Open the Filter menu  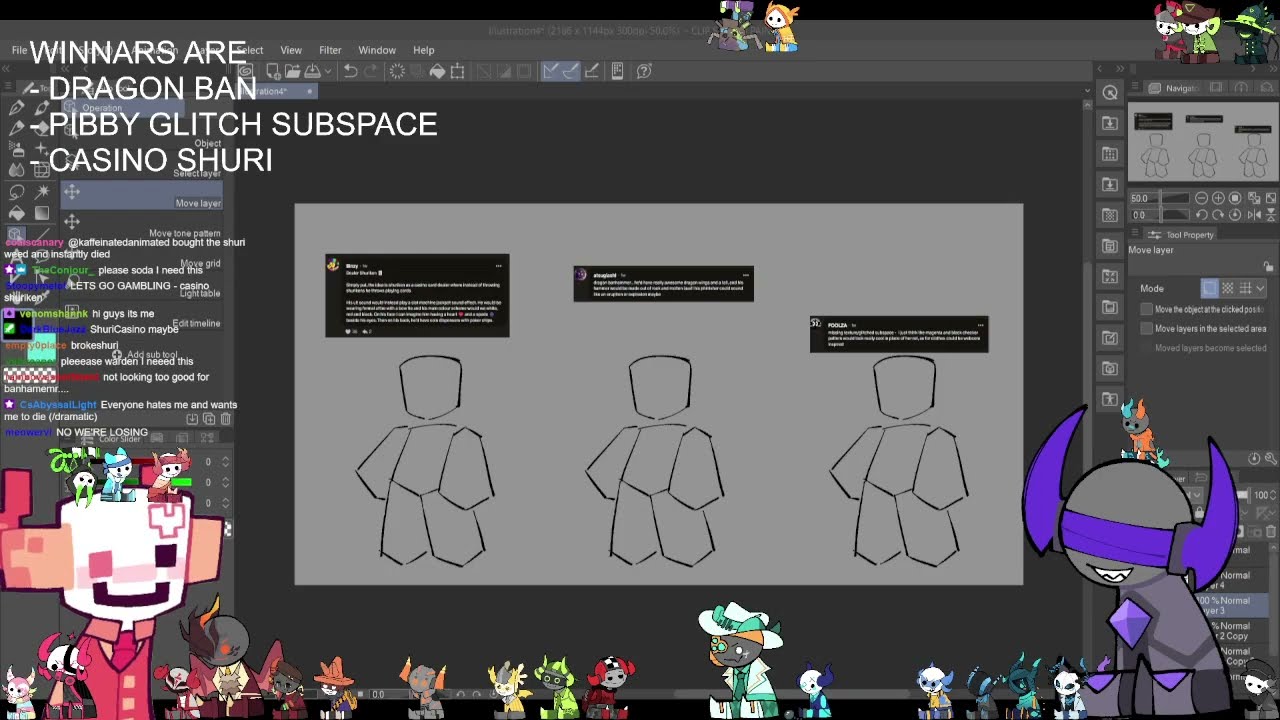coord(330,50)
